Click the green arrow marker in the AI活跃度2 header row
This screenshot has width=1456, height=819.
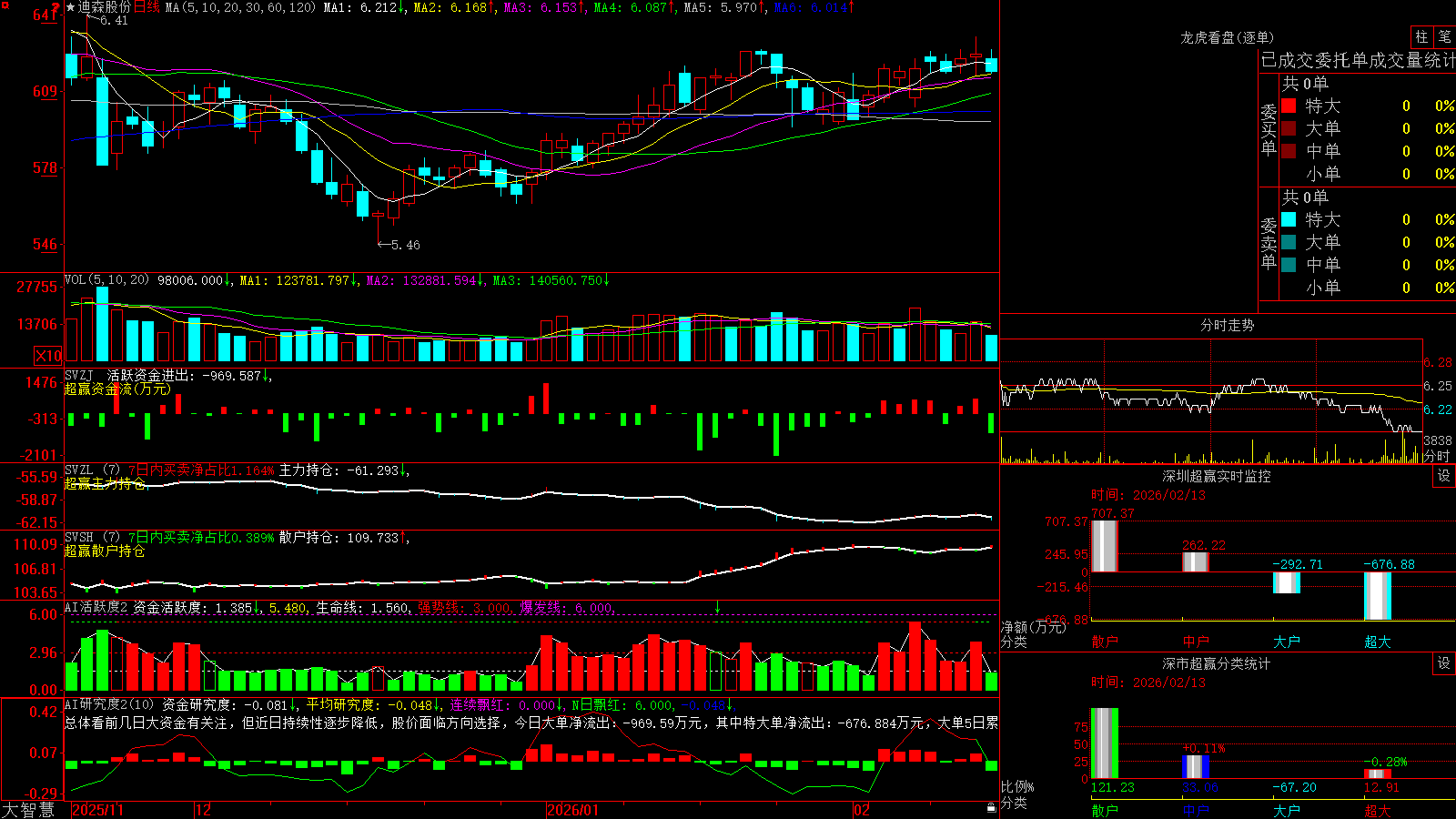717,607
